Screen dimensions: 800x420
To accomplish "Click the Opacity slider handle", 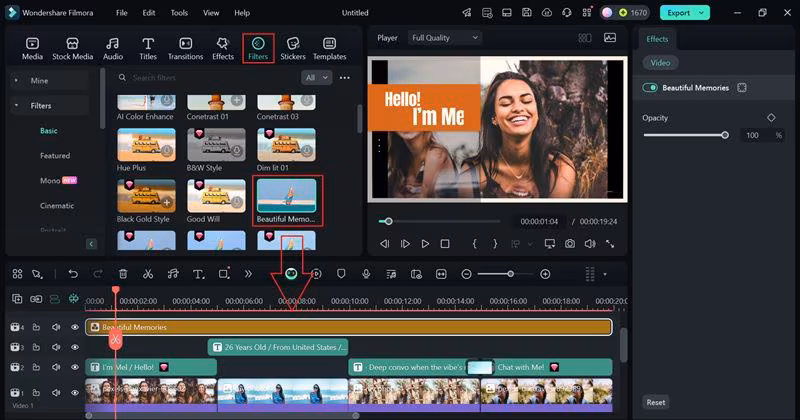I will pos(725,135).
